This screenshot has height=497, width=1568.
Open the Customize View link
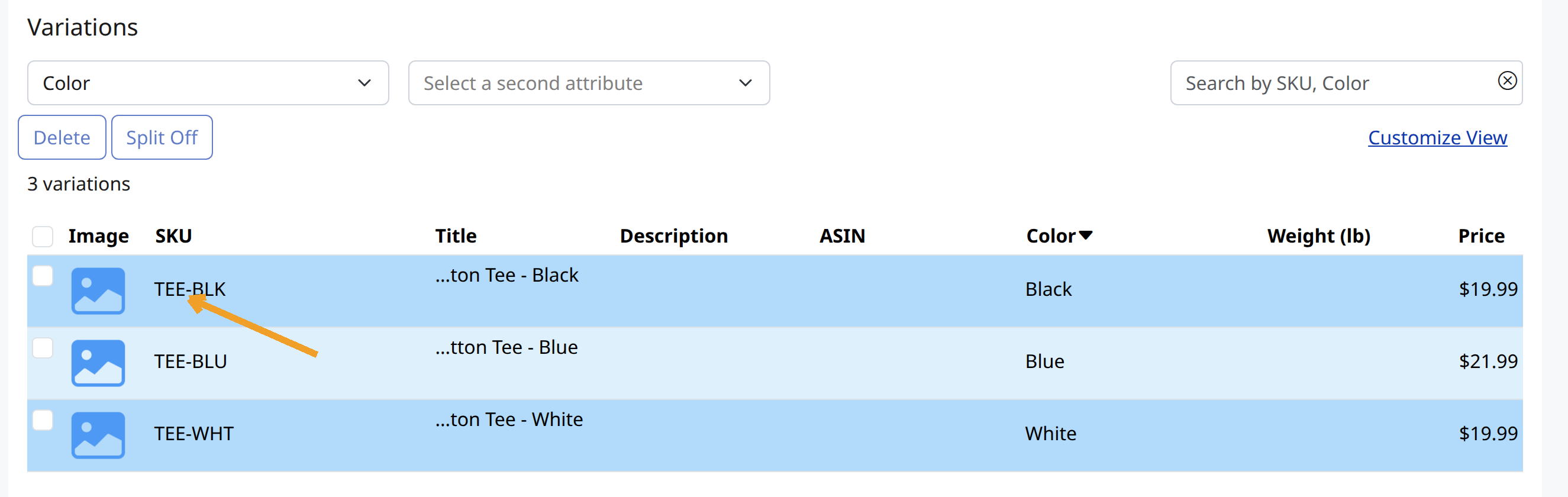point(1437,137)
